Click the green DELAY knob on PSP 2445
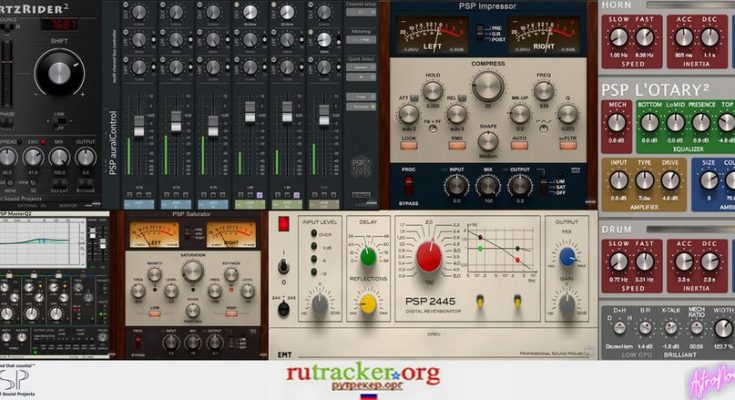This screenshot has width=735, height=400. 367,254
